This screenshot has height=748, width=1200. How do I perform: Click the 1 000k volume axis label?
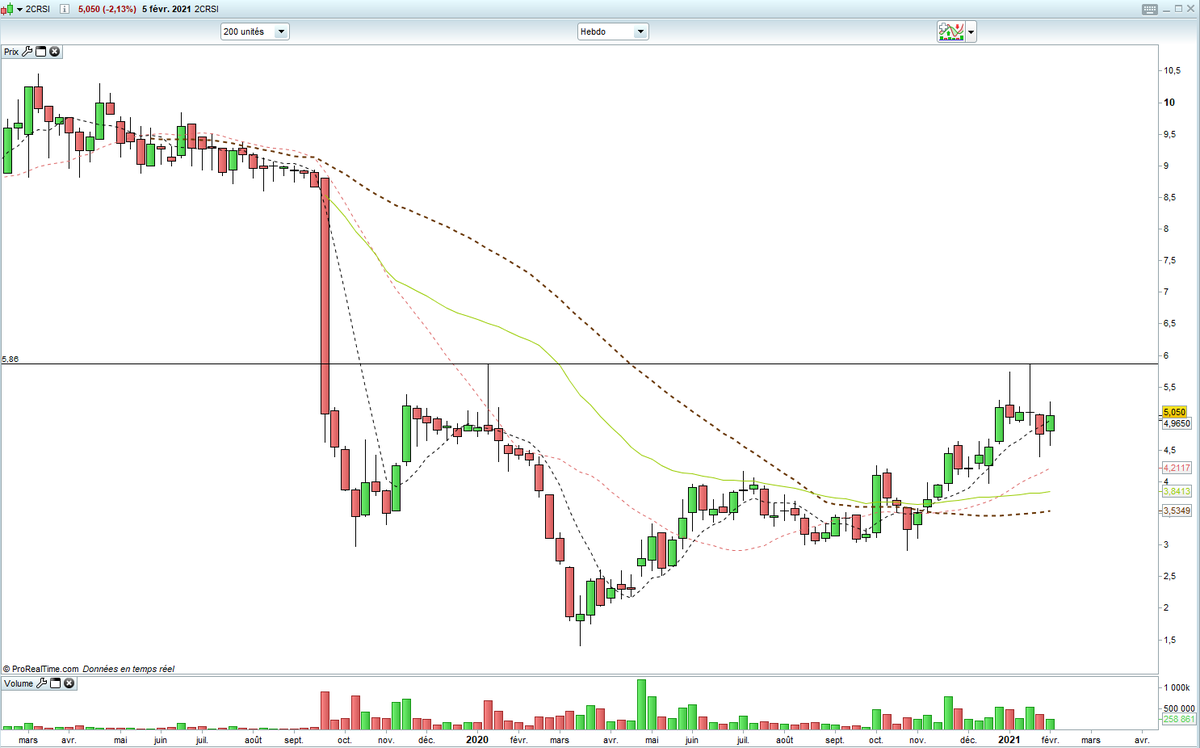point(1177,689)
